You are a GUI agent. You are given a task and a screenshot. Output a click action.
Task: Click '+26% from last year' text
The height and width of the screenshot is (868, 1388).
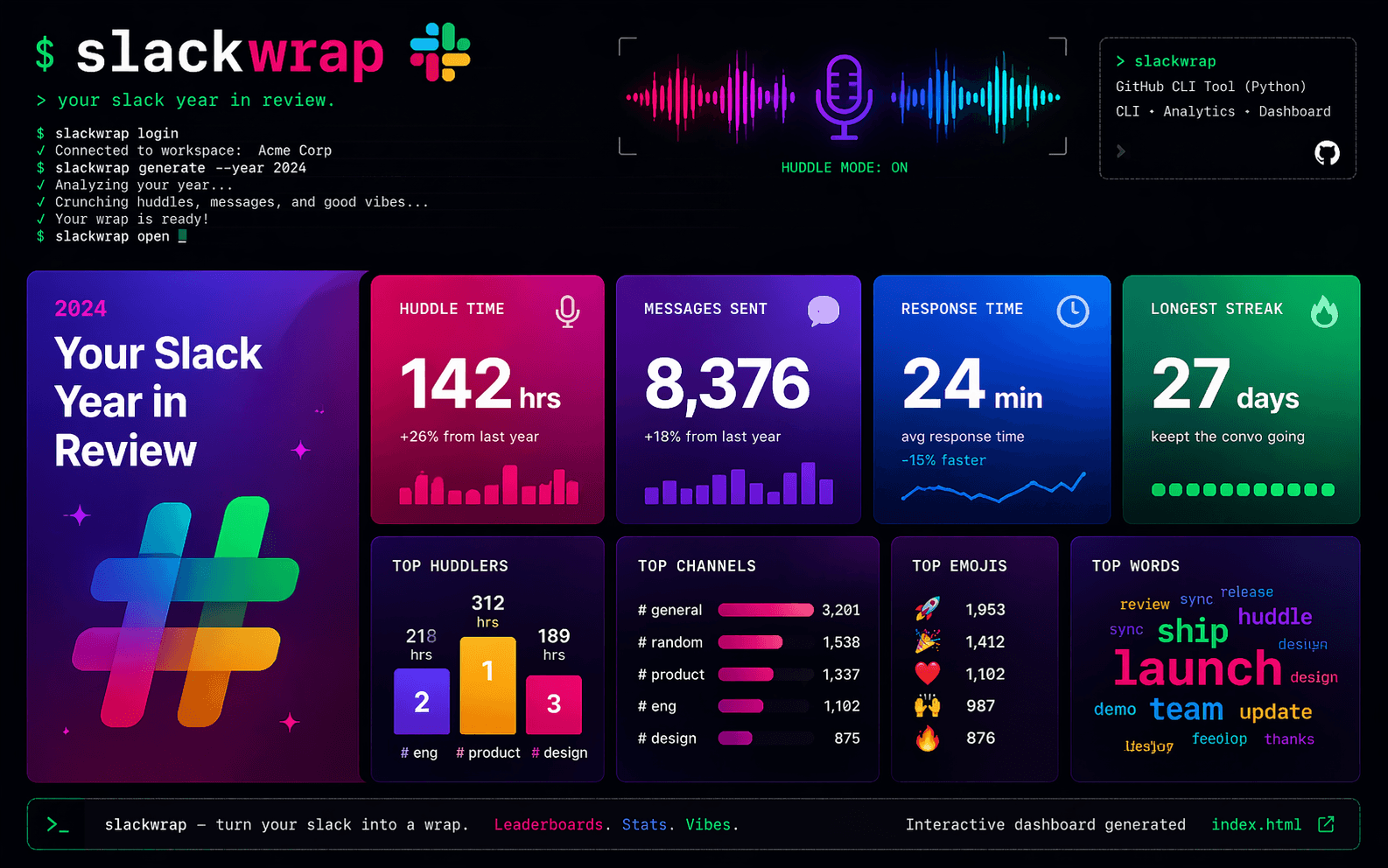point(469,437)
